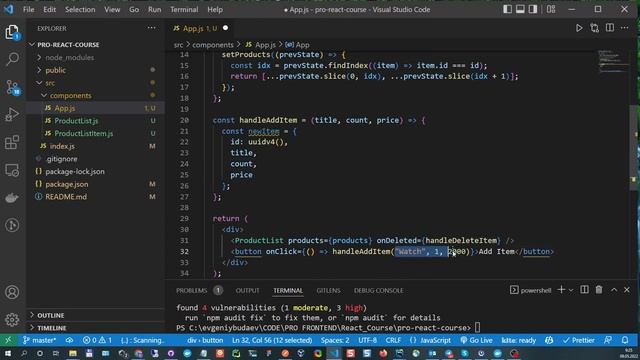
Task: Toggle the bottom Panel layout
Action: tap(520, 9)
